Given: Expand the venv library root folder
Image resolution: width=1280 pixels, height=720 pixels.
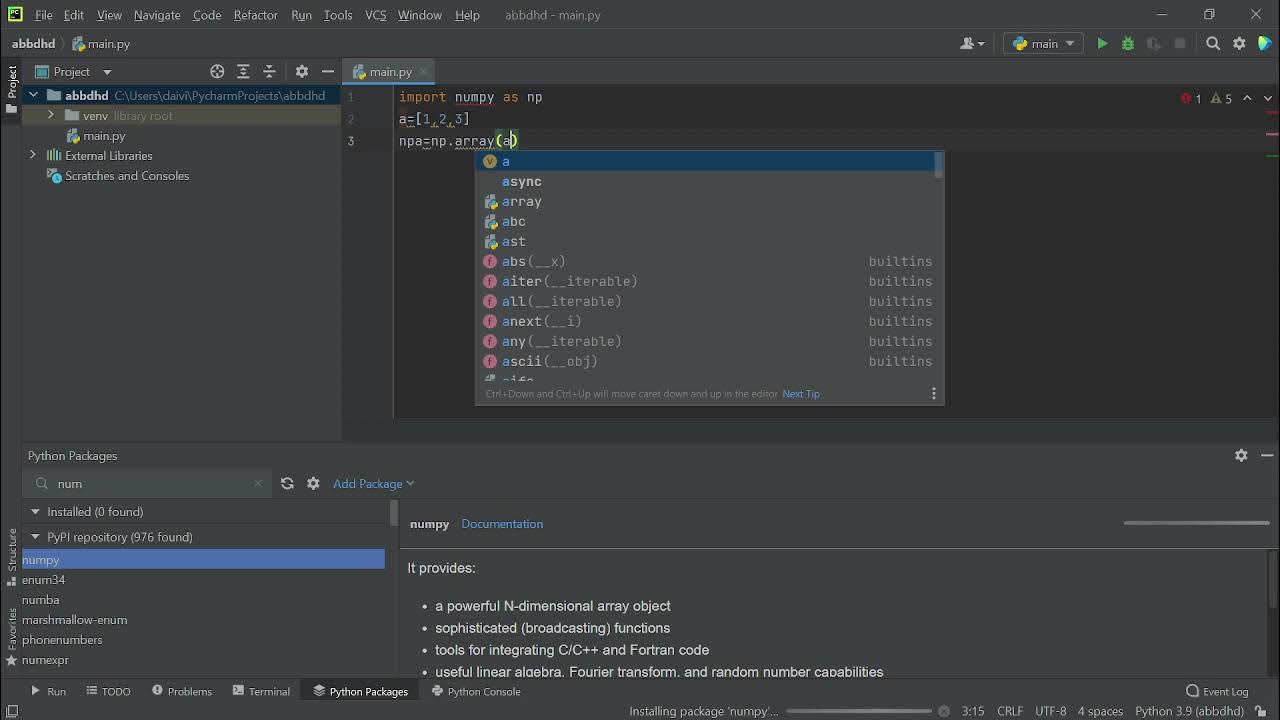Looking at the screenshot, I should 50,116.
